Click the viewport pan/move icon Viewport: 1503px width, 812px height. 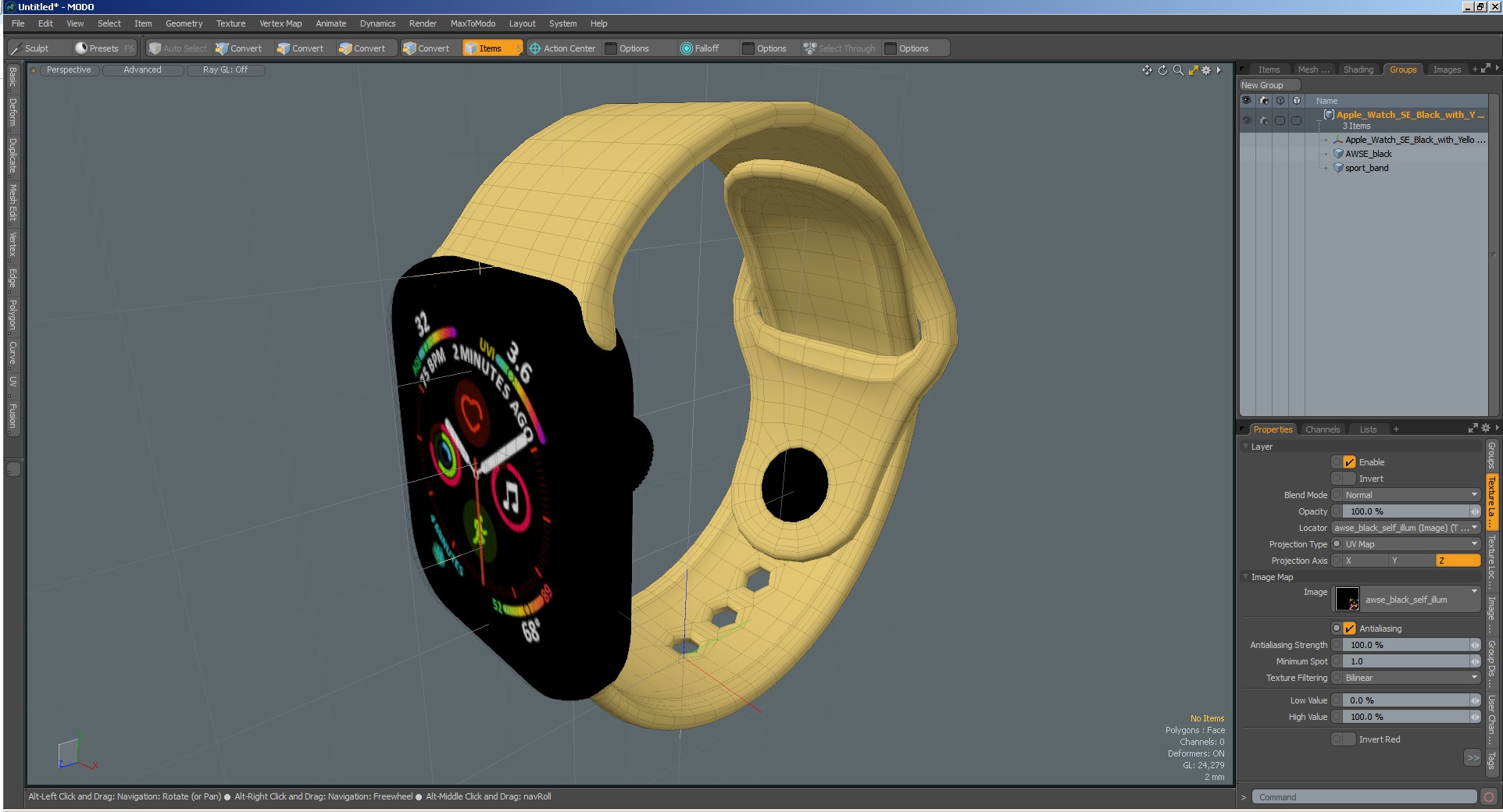tap(1147, 70)
